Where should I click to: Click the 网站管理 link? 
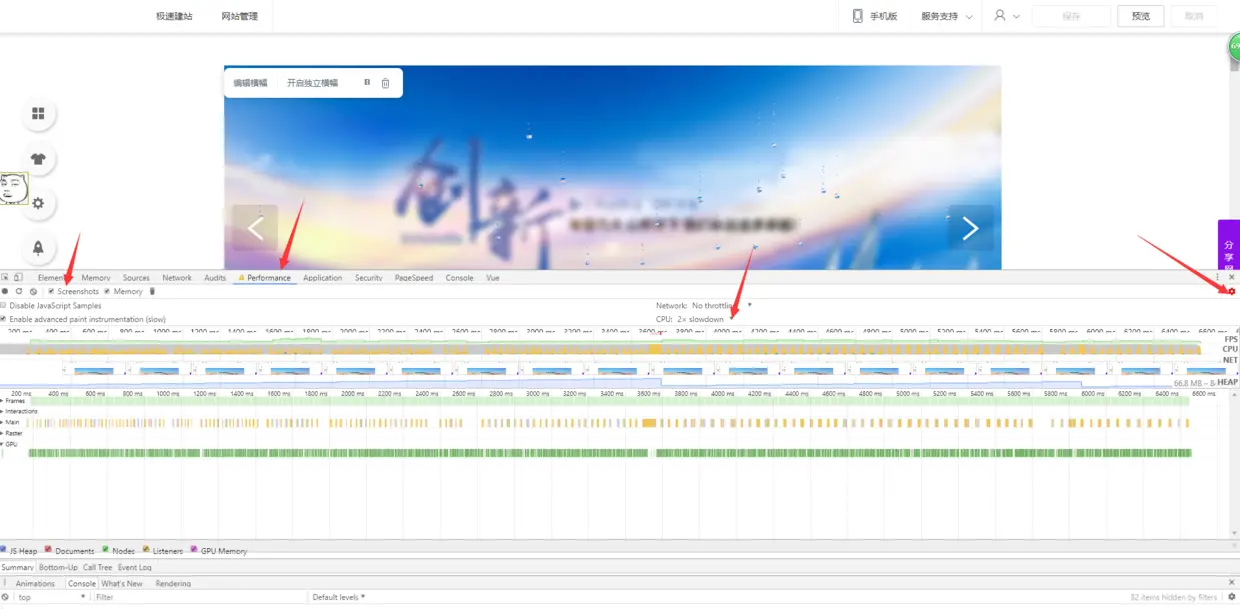[239, 16]
